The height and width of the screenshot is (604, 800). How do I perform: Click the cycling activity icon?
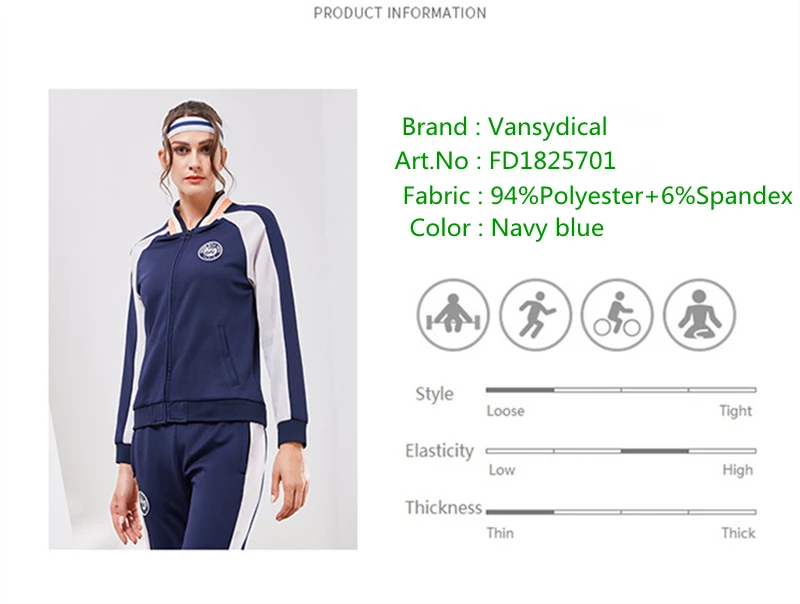click(617, 315)
